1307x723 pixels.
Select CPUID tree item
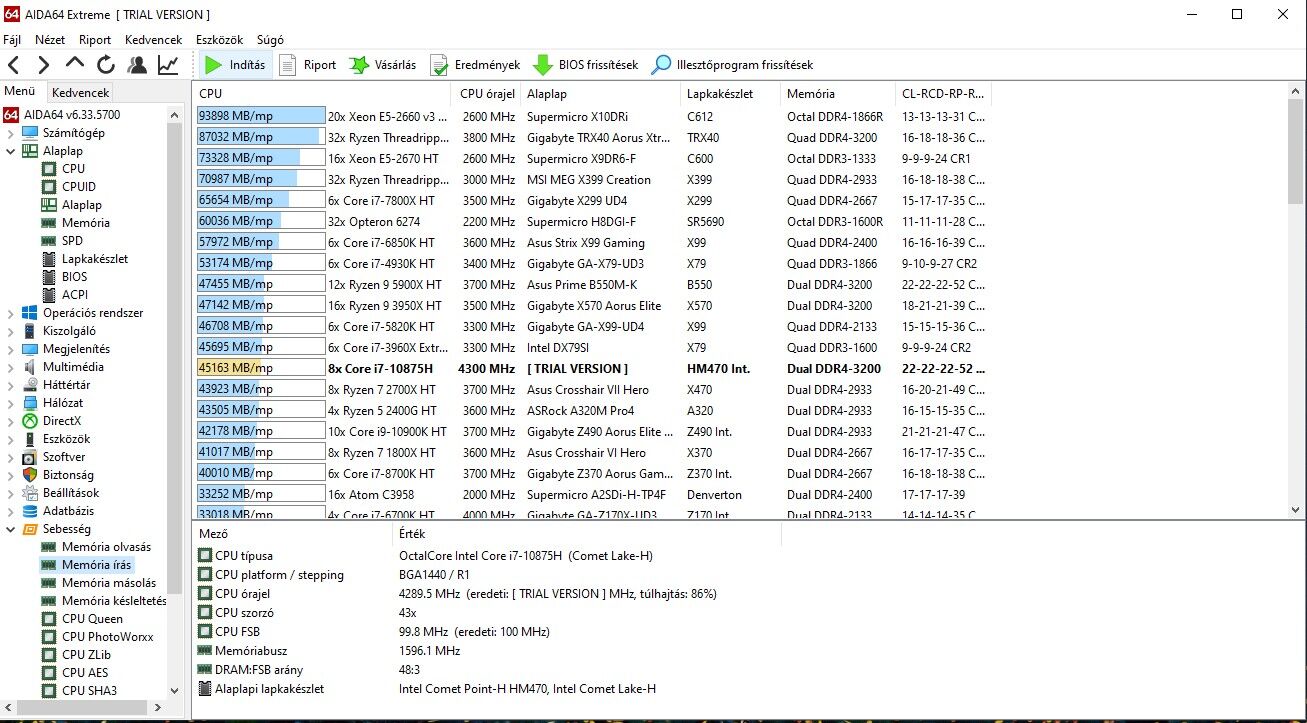click(79, 187)
